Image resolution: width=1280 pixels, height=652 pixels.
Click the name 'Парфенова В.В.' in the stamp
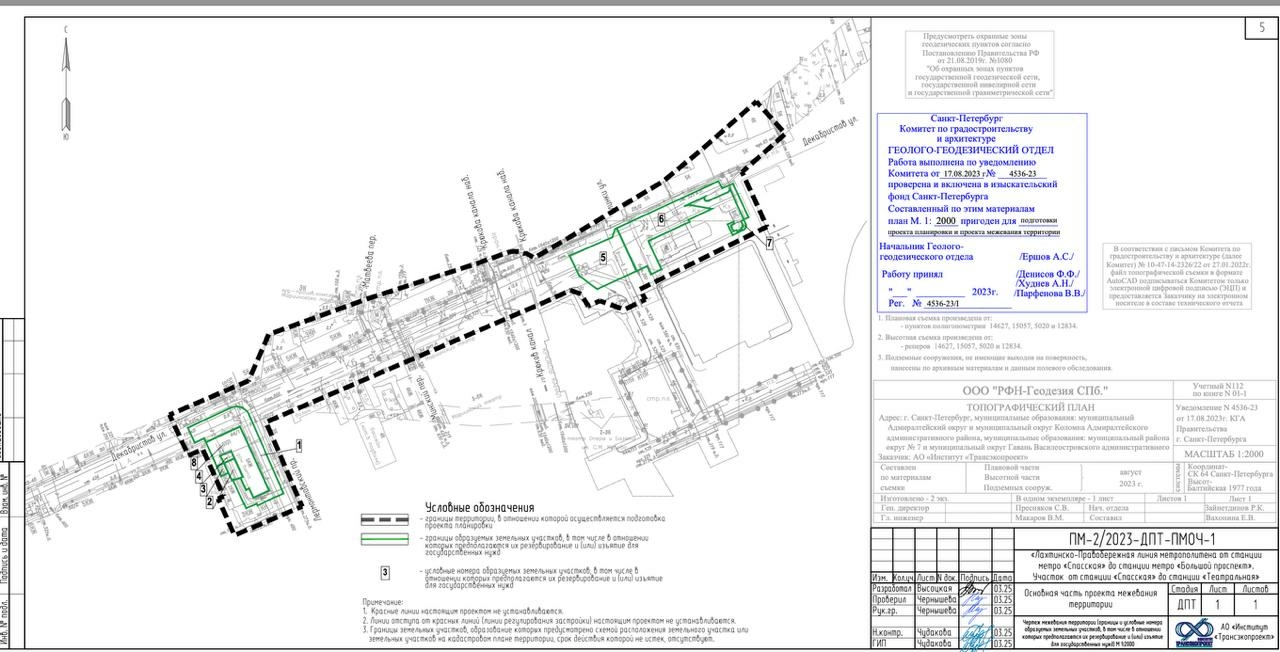[1049, 294]
